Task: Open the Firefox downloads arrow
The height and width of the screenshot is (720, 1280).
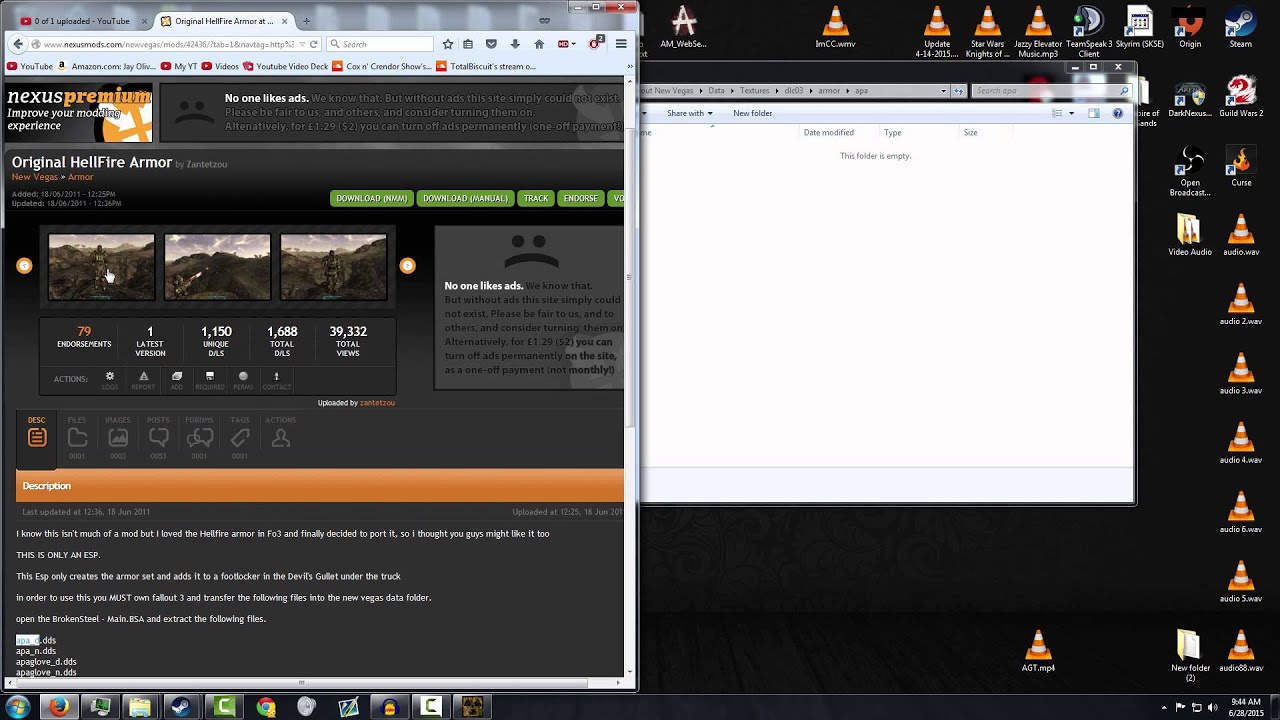Action: (x=514, y=44)
